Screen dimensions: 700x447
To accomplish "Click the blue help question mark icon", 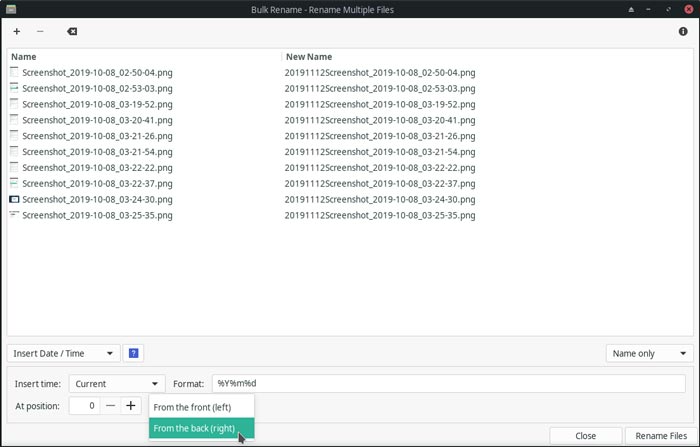I will coord(133,353).
